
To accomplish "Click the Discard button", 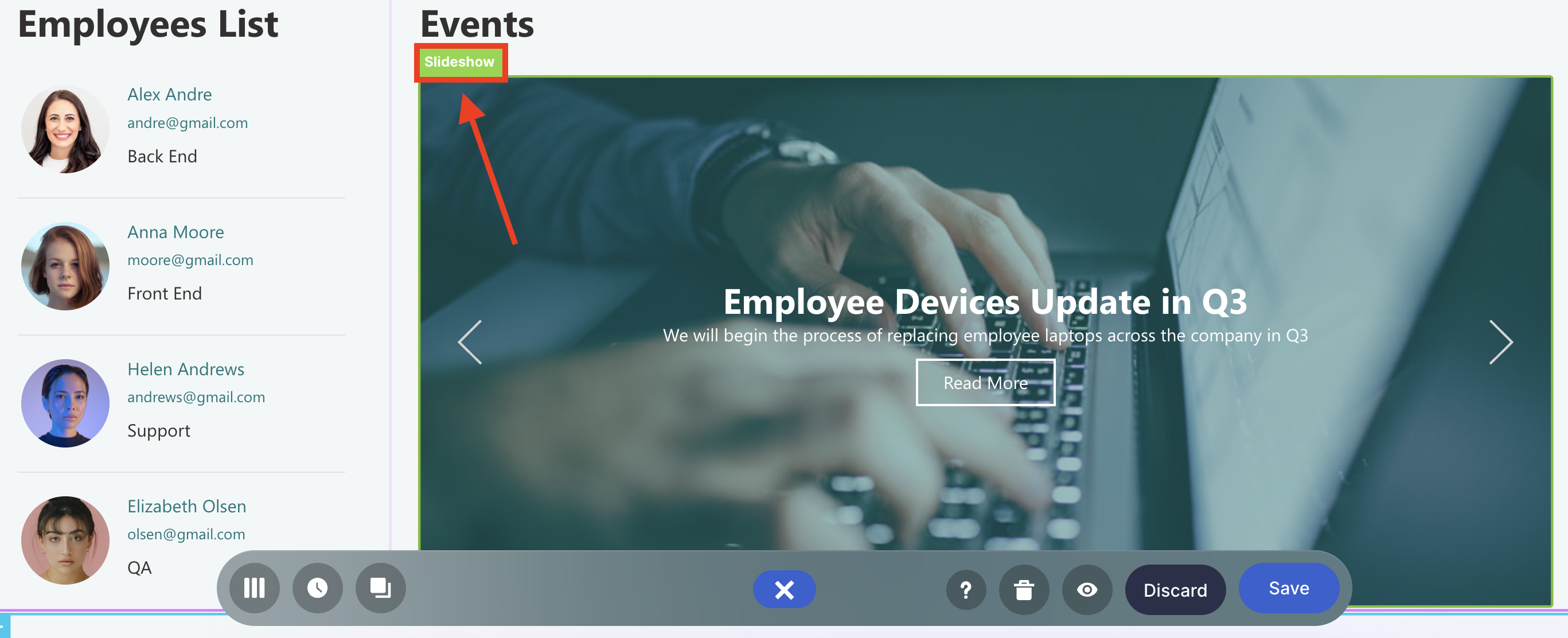I will (x=1175, y=589).
